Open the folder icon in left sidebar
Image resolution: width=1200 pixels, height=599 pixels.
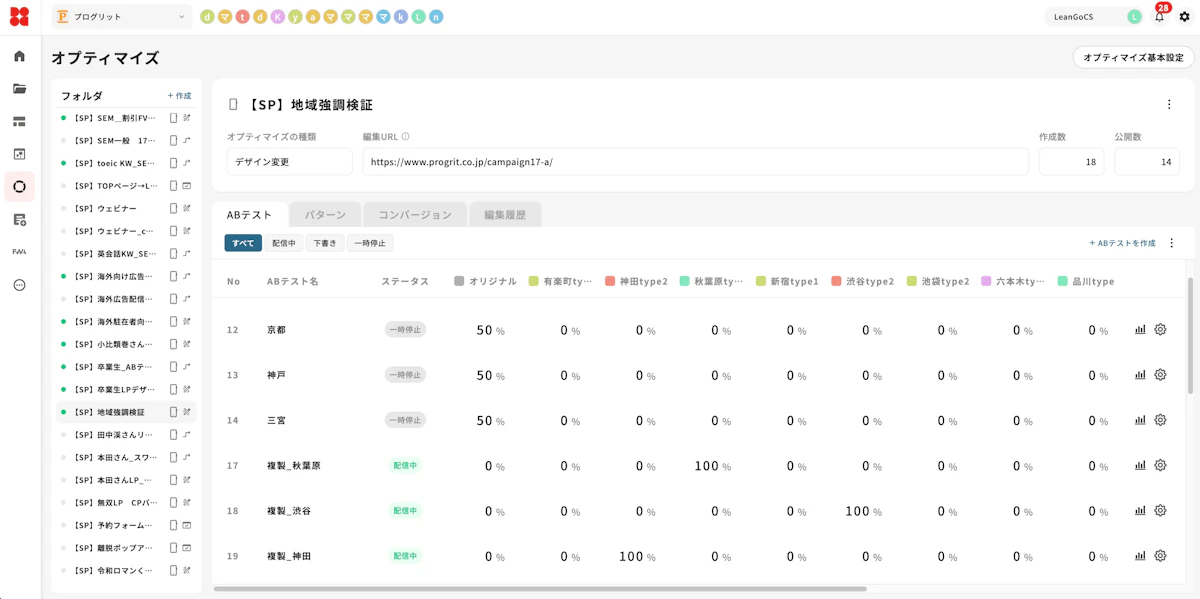click(x=19, y=89)
